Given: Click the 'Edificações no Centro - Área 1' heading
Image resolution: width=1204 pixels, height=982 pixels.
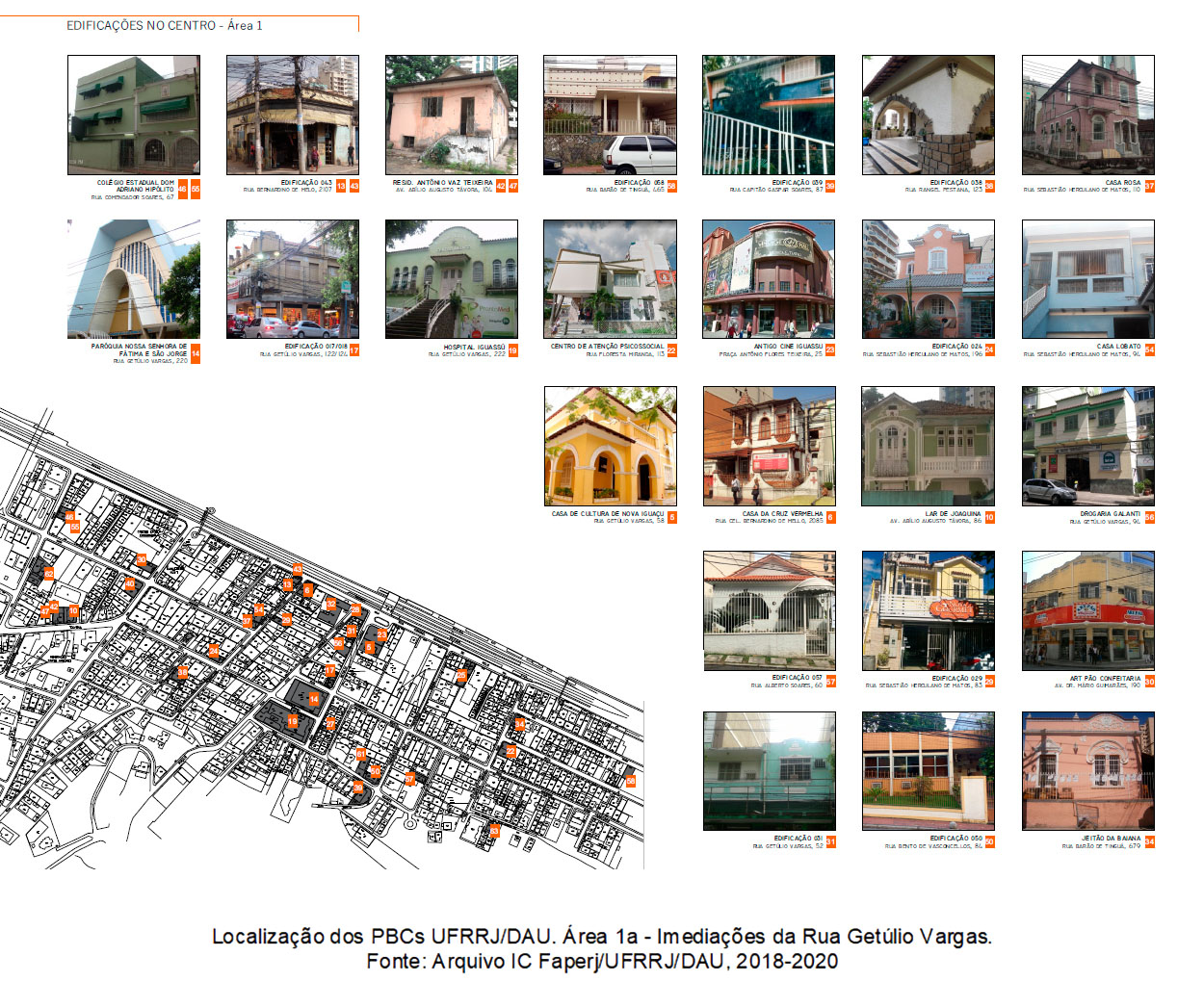Looking at the screenshot, I should 164,25.
